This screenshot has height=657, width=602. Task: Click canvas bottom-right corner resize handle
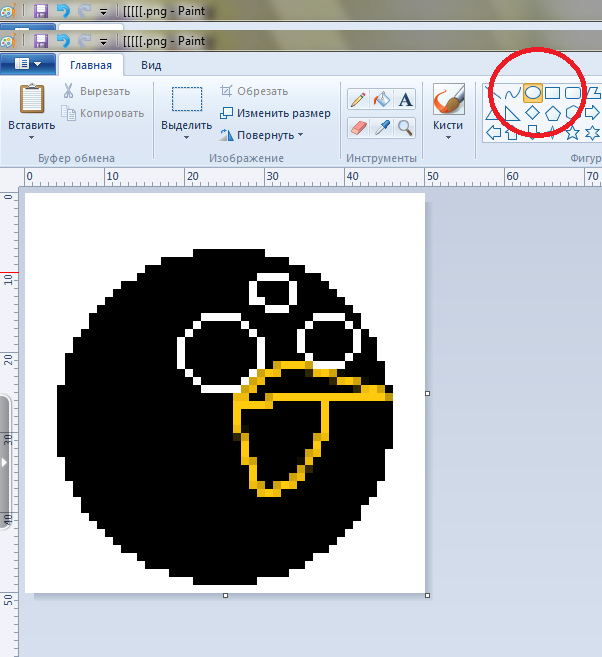(x=427, y=595)
